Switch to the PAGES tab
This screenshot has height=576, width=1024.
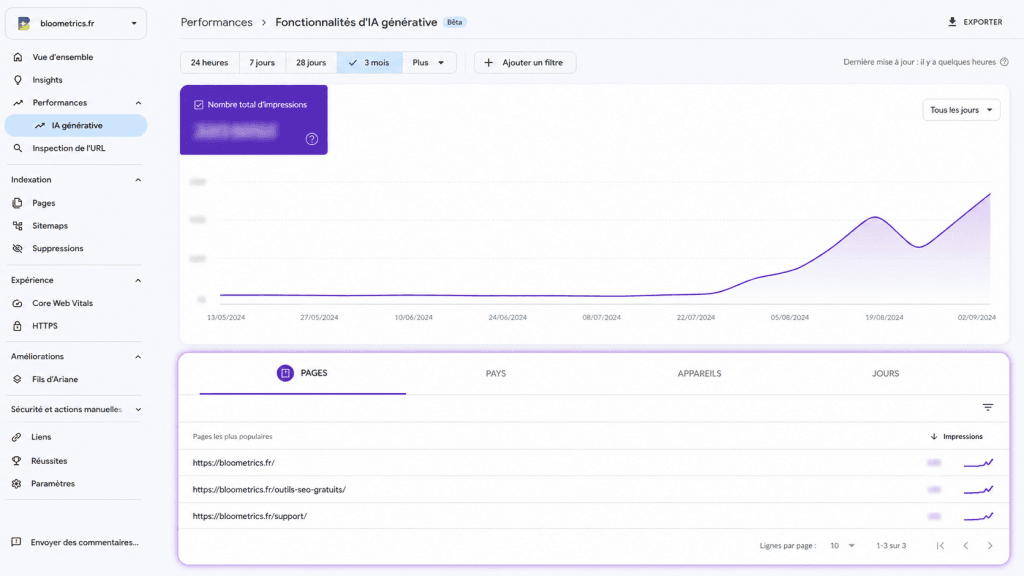[302, 374]
